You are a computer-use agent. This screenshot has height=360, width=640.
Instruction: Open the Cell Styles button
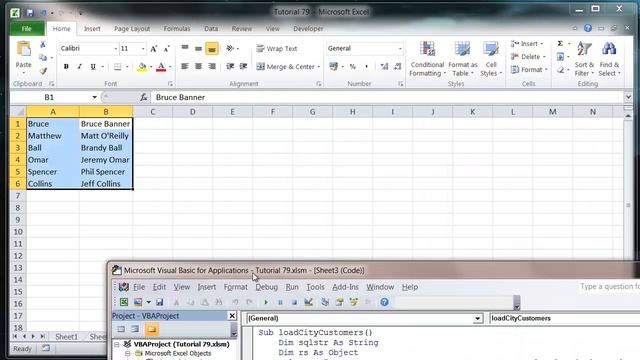click(x=491, y=59)
